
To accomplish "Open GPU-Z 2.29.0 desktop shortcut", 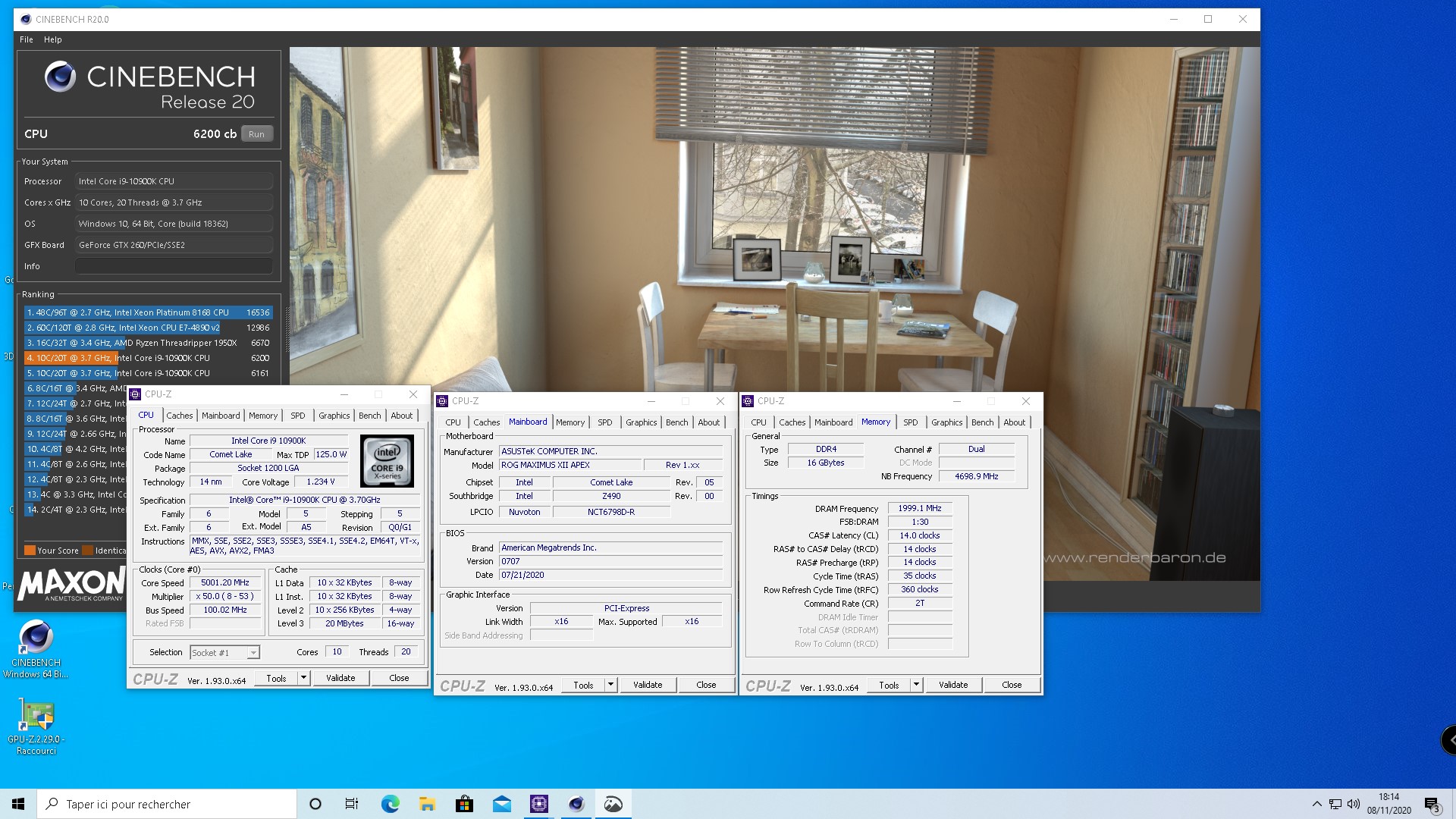I will point(36,726).
